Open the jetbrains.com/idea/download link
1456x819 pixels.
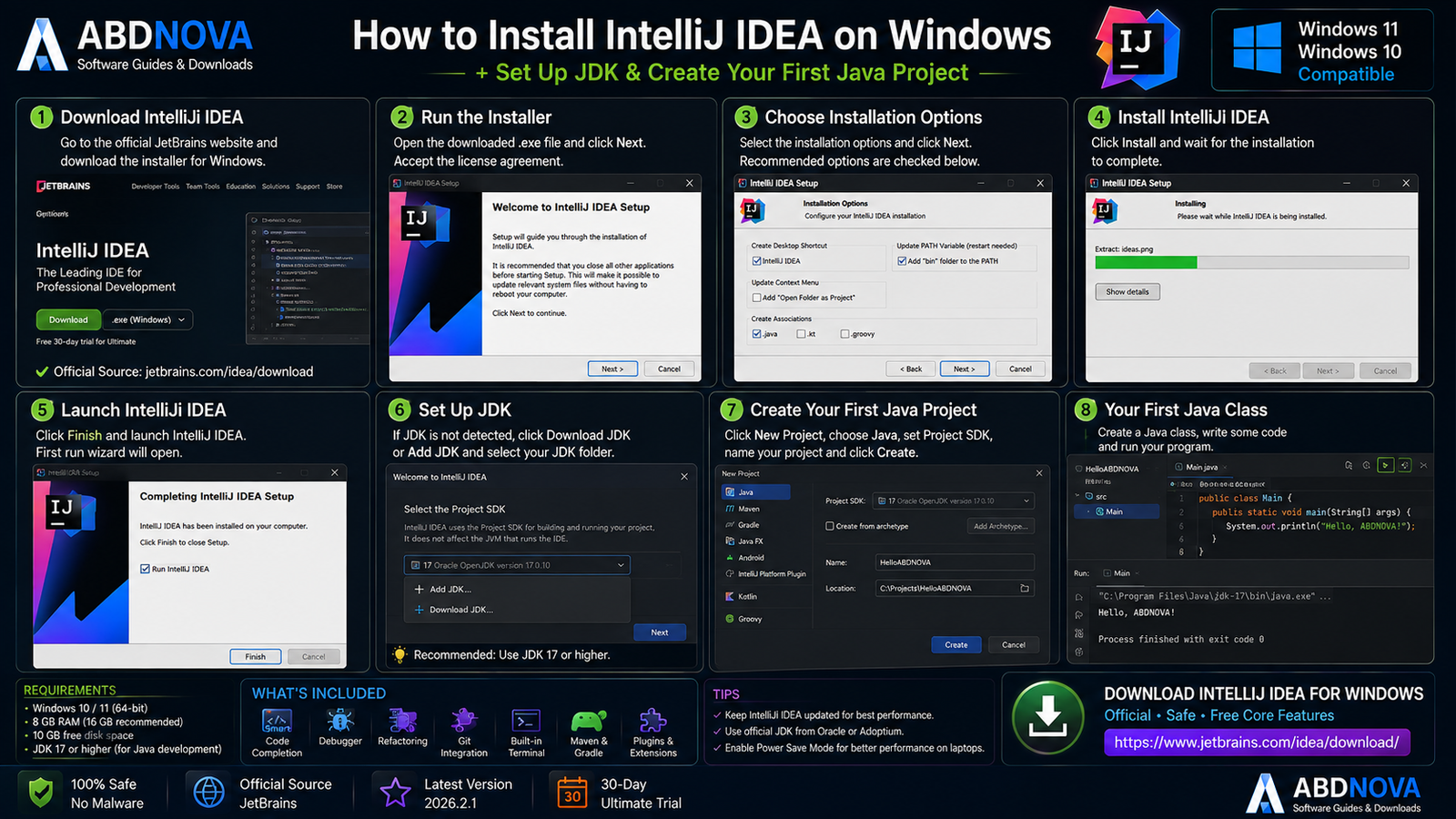(x=1257, y=743)
